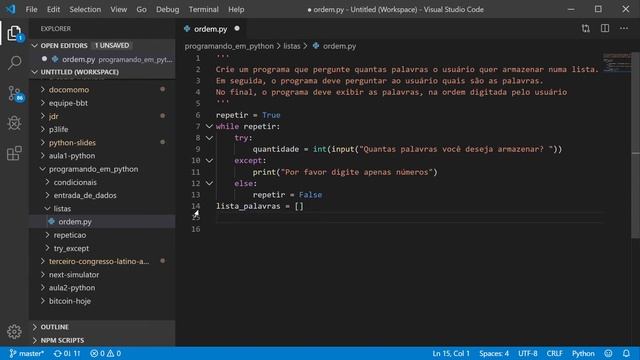Click the unsaved dot on ordem.py tab

pyautogui.click(x=237, y=29)
